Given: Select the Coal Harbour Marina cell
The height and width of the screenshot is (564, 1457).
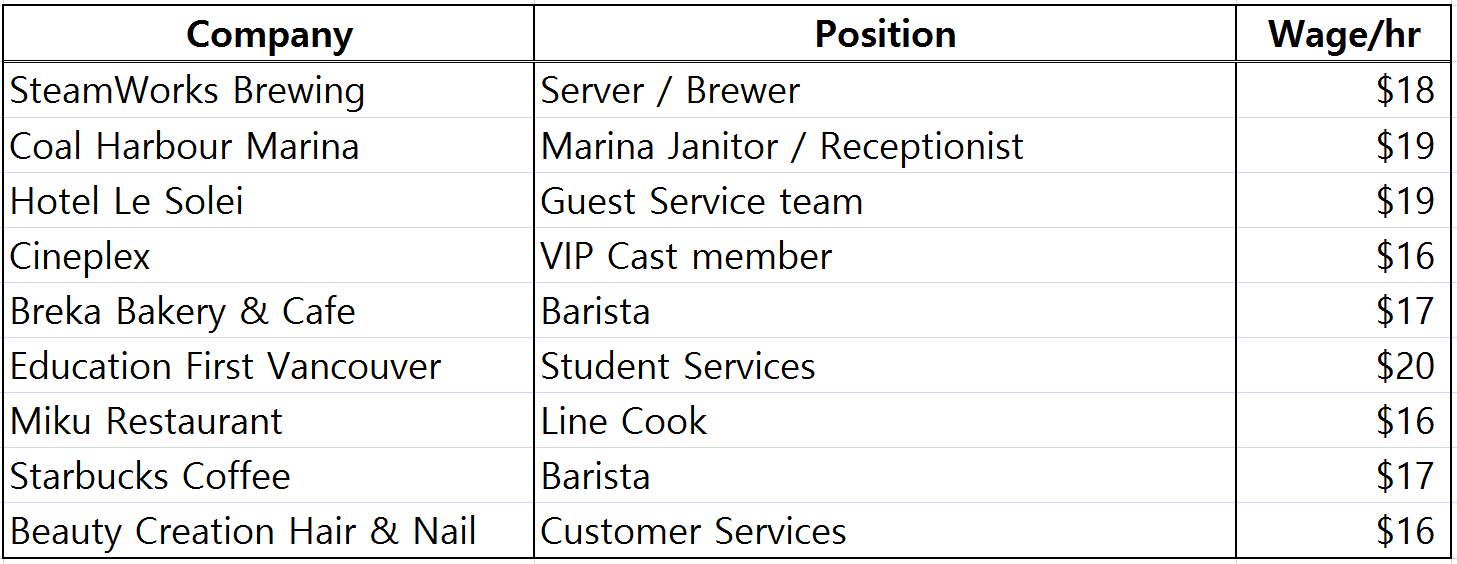Looking at the screenshot, I should pyautogui.click(x=269, y=146).
